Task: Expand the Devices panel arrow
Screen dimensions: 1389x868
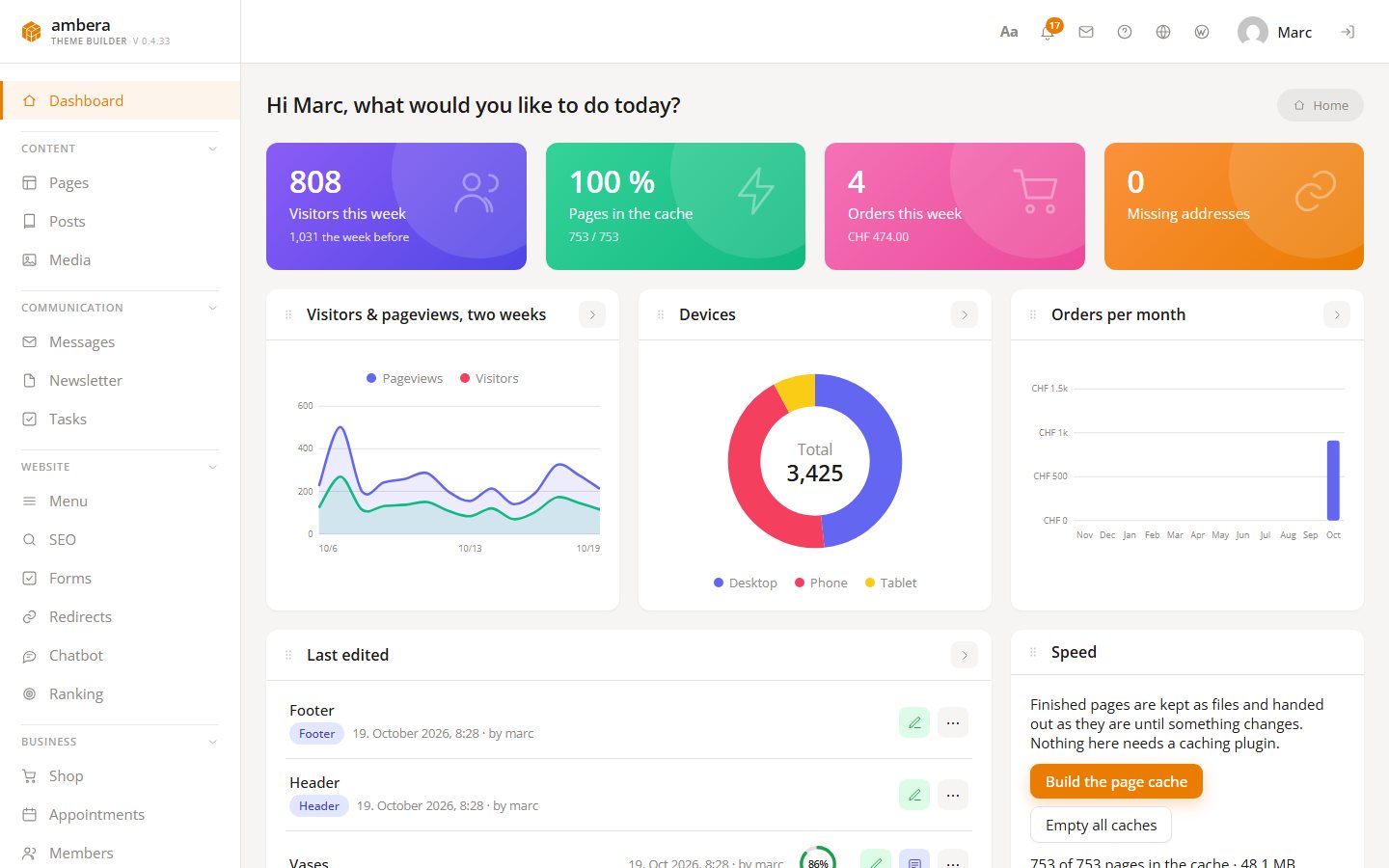Action: tap(965, 314)
